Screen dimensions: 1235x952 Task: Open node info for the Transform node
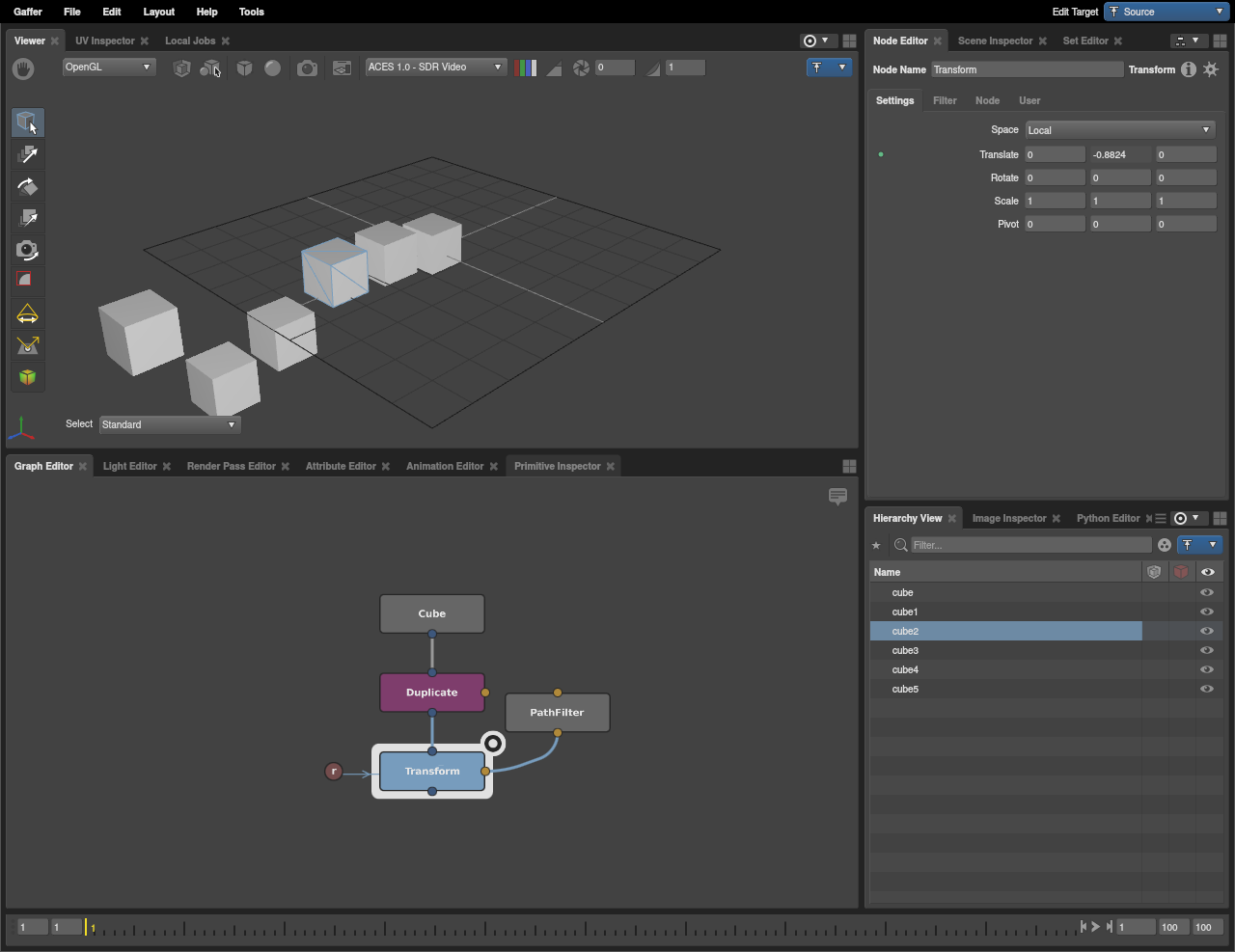click(x=1188, y=69)
